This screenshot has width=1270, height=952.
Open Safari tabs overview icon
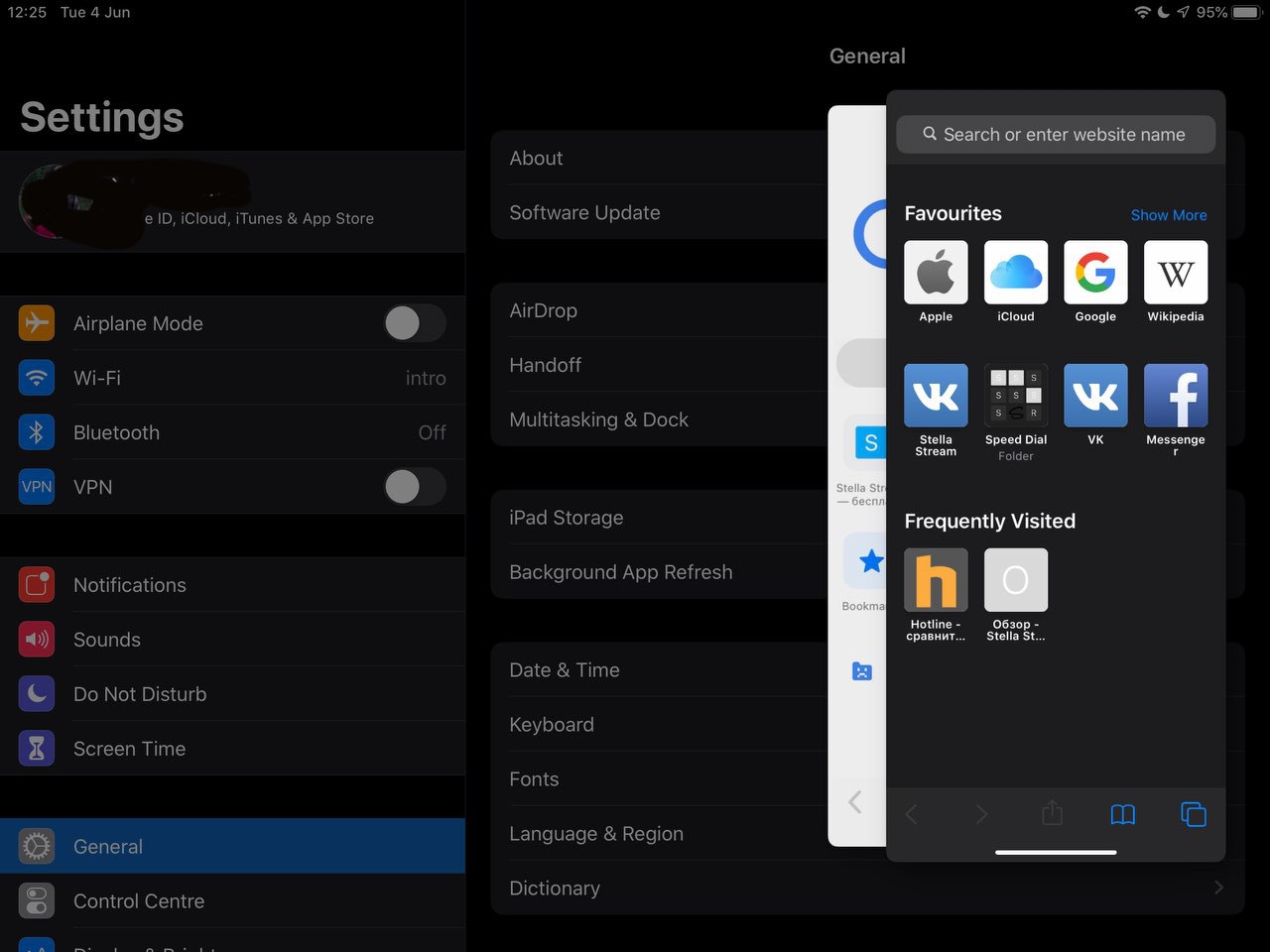click(1194, 814)
